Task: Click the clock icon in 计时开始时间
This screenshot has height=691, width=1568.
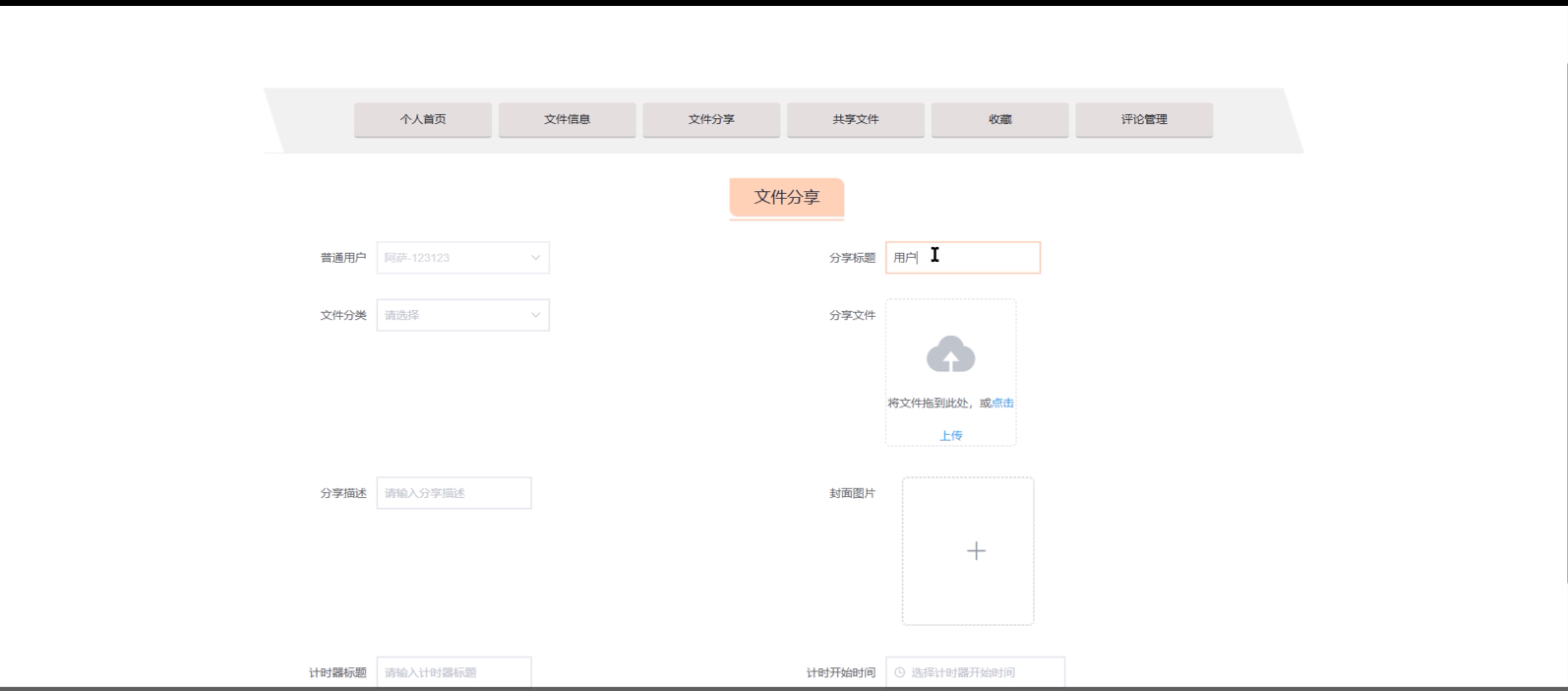Action: click(899, 672)
